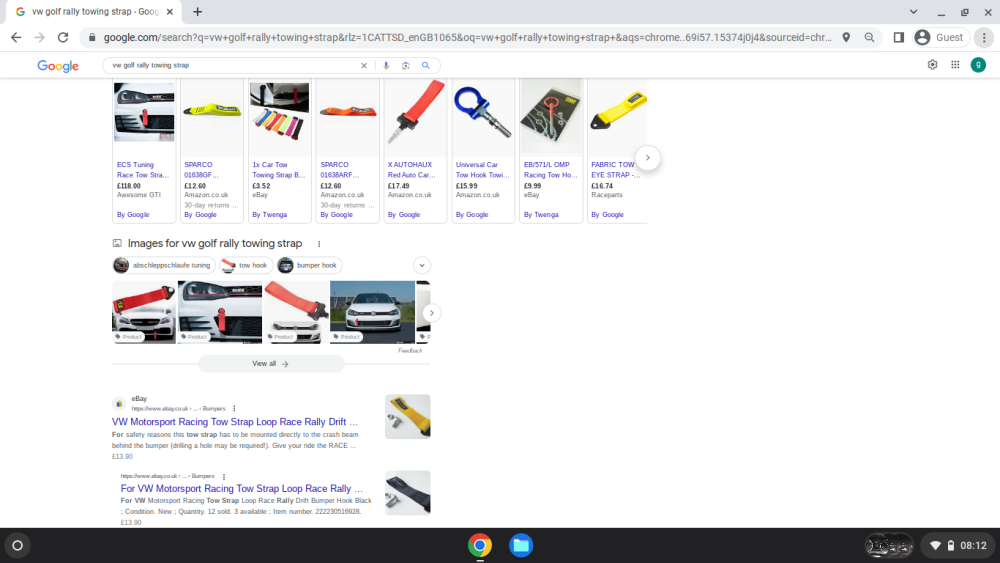Show next shopping products arrow

[x=647, y=157]
